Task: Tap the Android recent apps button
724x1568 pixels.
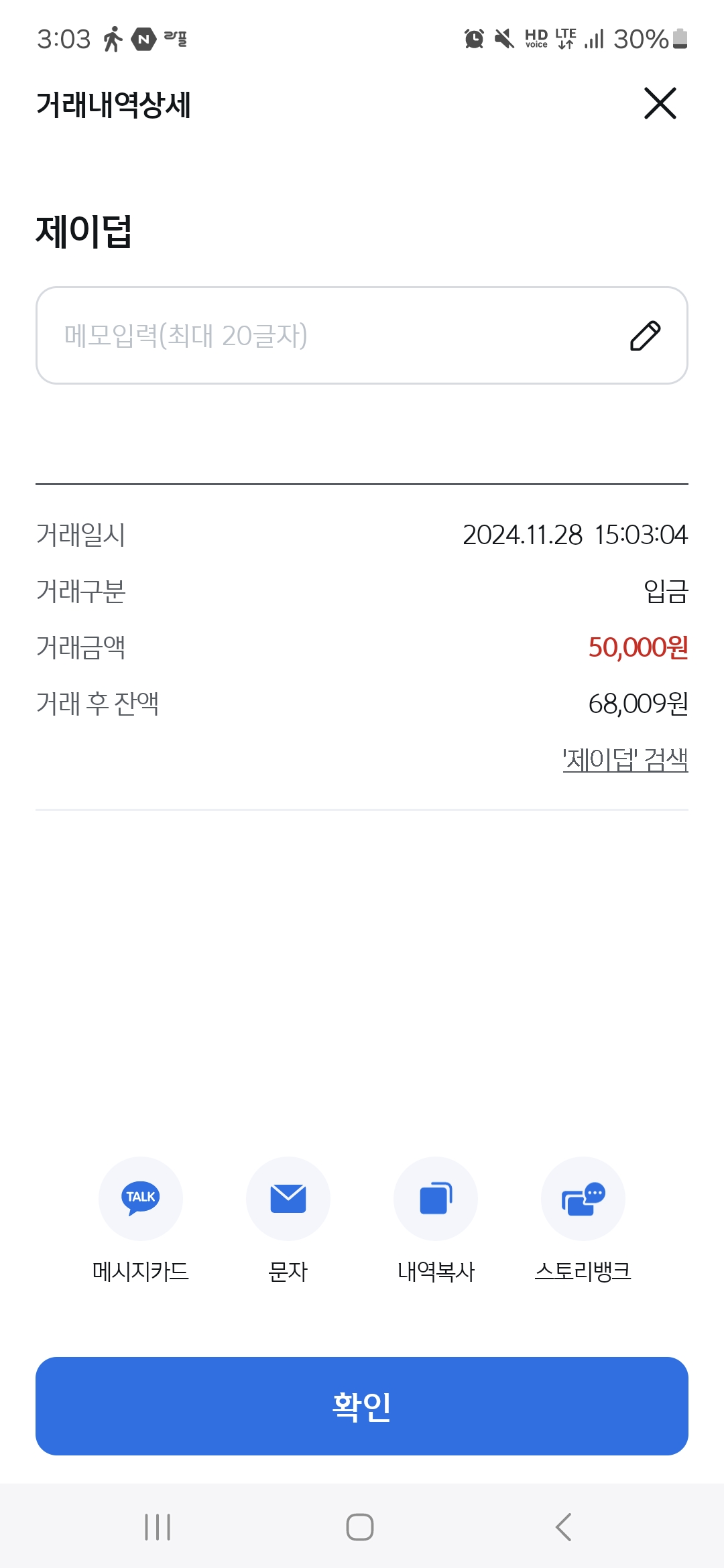Action: tap(158, 1527)
